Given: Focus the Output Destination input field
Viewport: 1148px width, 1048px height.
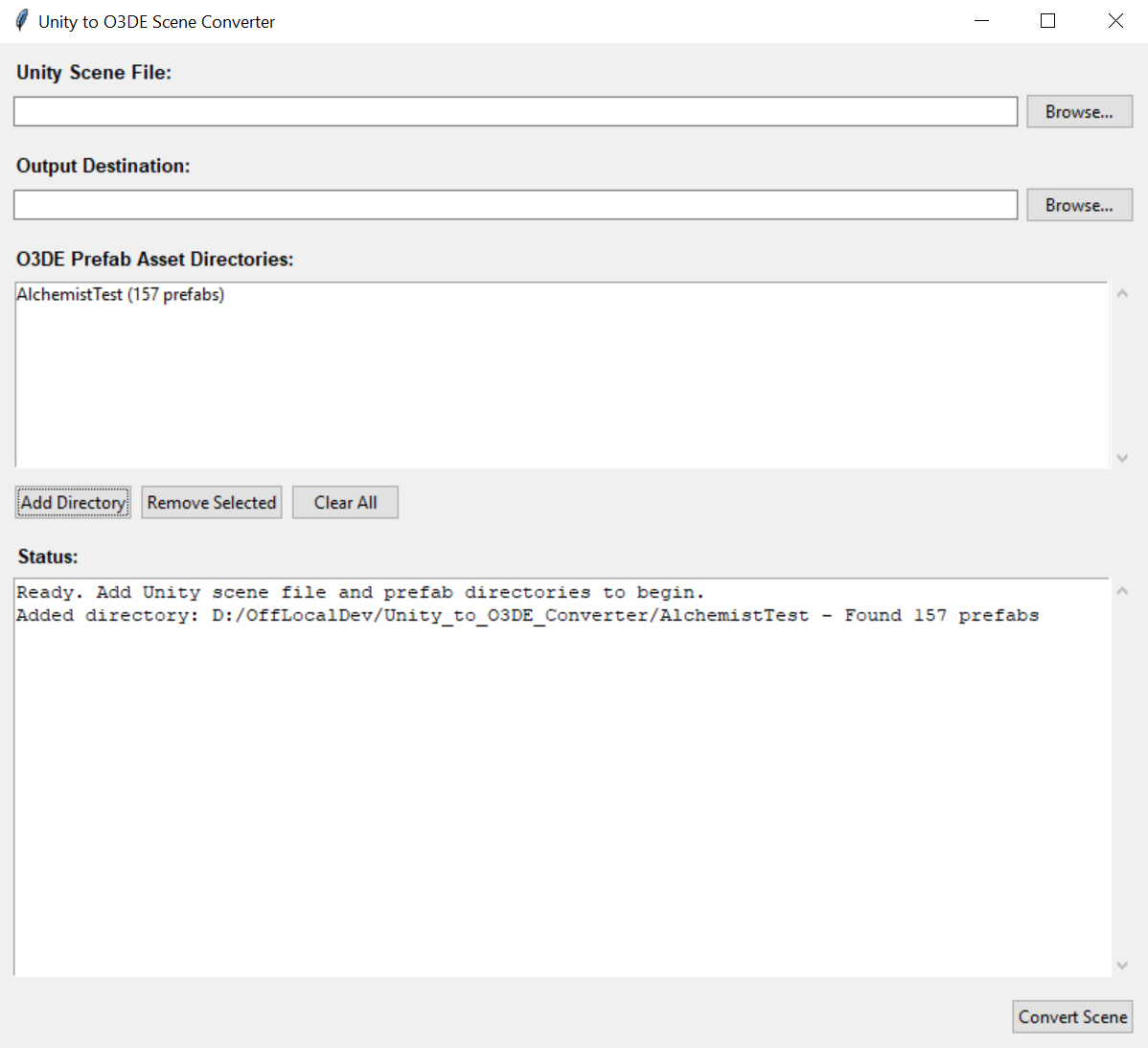Looking at the screenshot, I should coord(516,205).
